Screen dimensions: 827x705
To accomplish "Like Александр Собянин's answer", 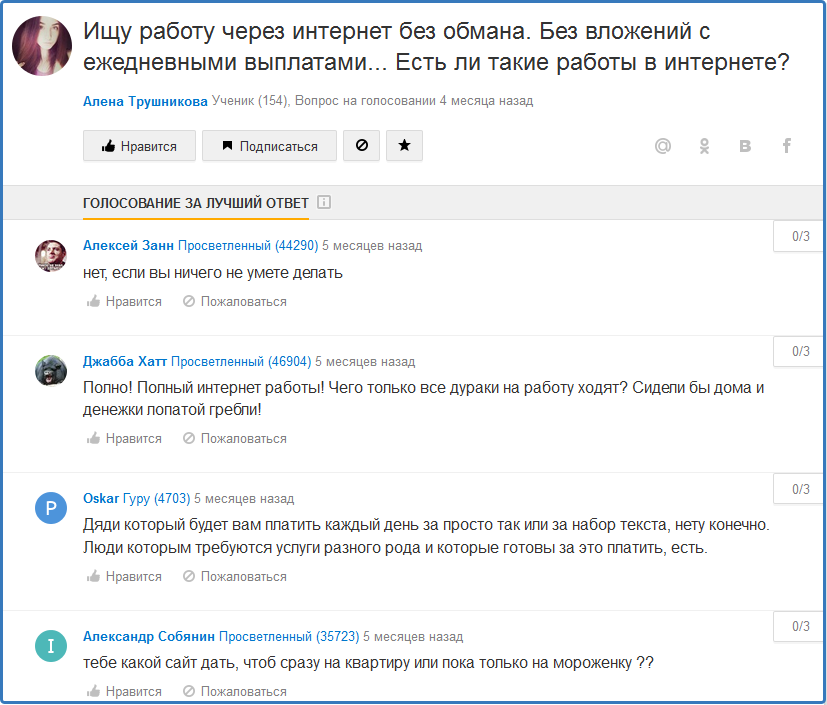I will 124,691.
